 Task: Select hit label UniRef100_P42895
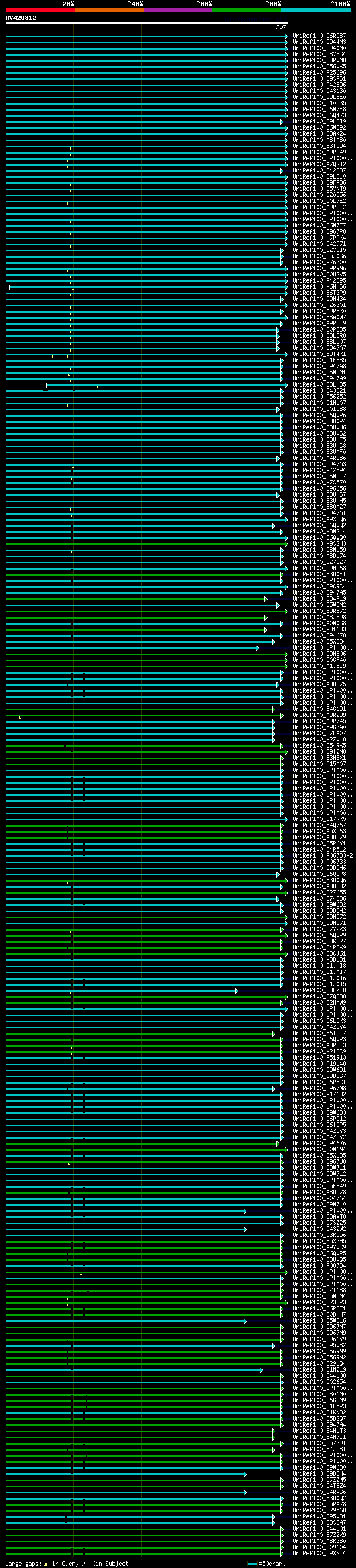click(319, 280)
